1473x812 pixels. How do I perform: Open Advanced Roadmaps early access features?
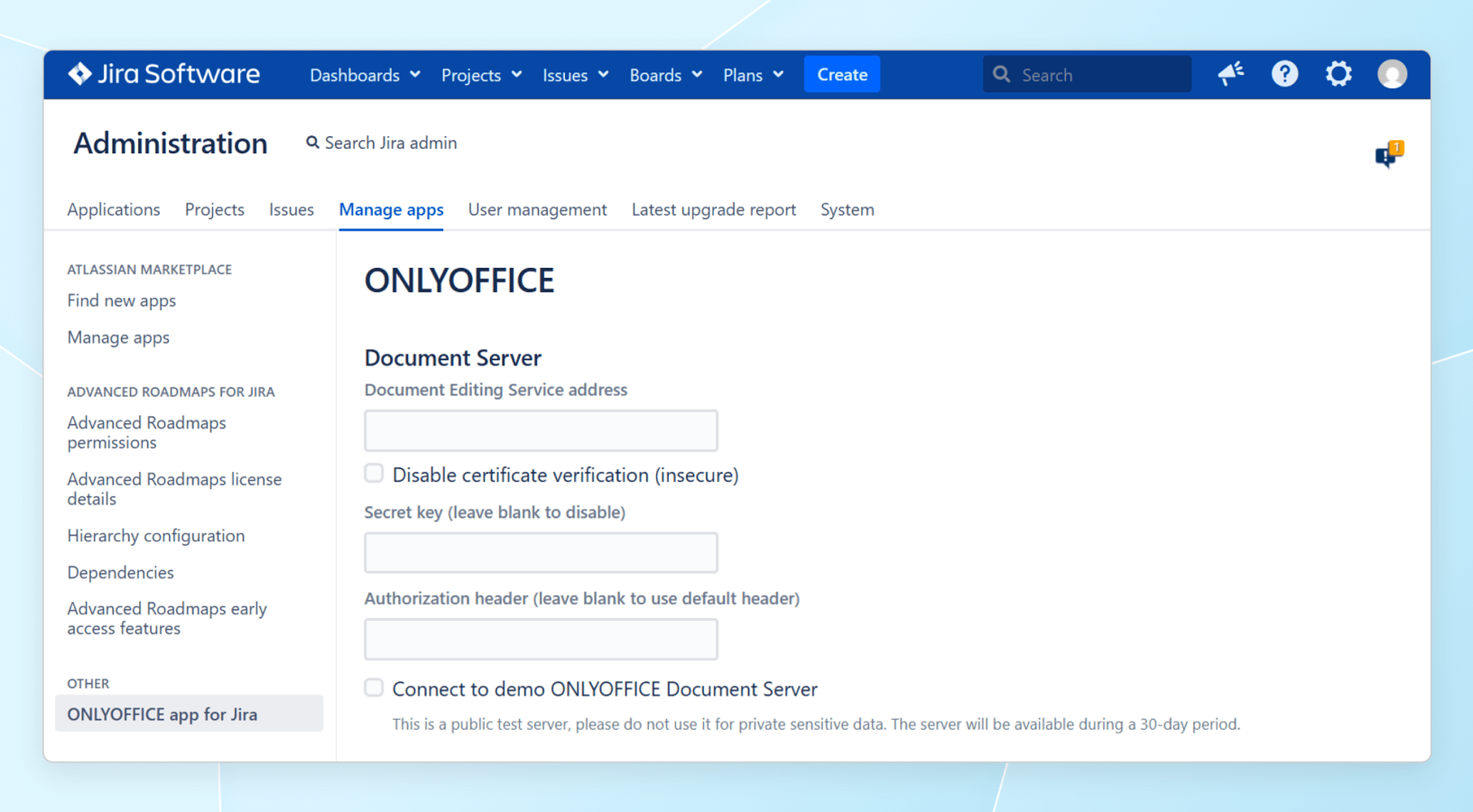pos(167,618)
